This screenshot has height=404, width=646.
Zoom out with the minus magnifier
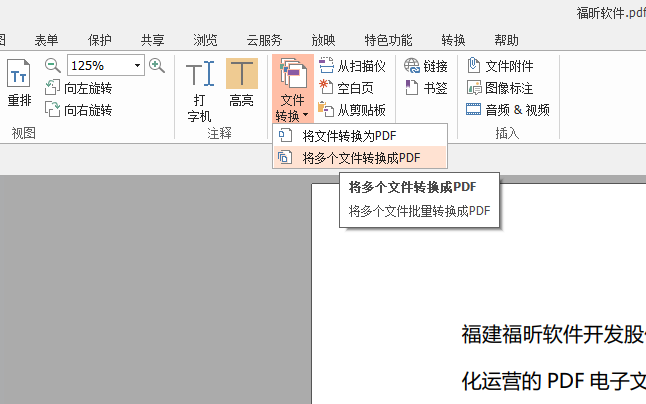52,65
